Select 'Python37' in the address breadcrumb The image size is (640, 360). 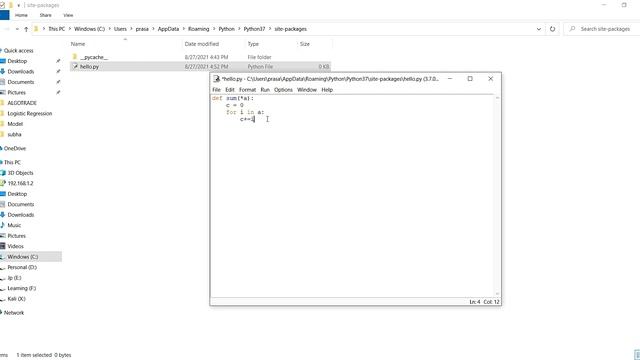(x=254, y=29)
